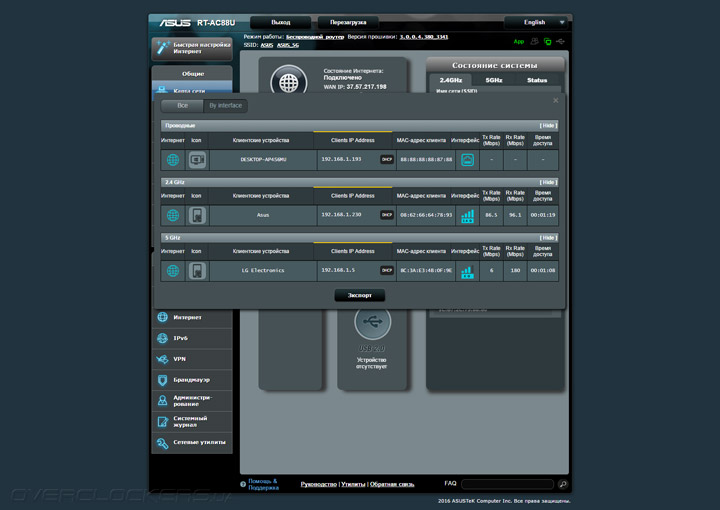Click the DHCP badge for 192.168.1.230
Viewport: 720px width, 510px height.
click(387, 215)
